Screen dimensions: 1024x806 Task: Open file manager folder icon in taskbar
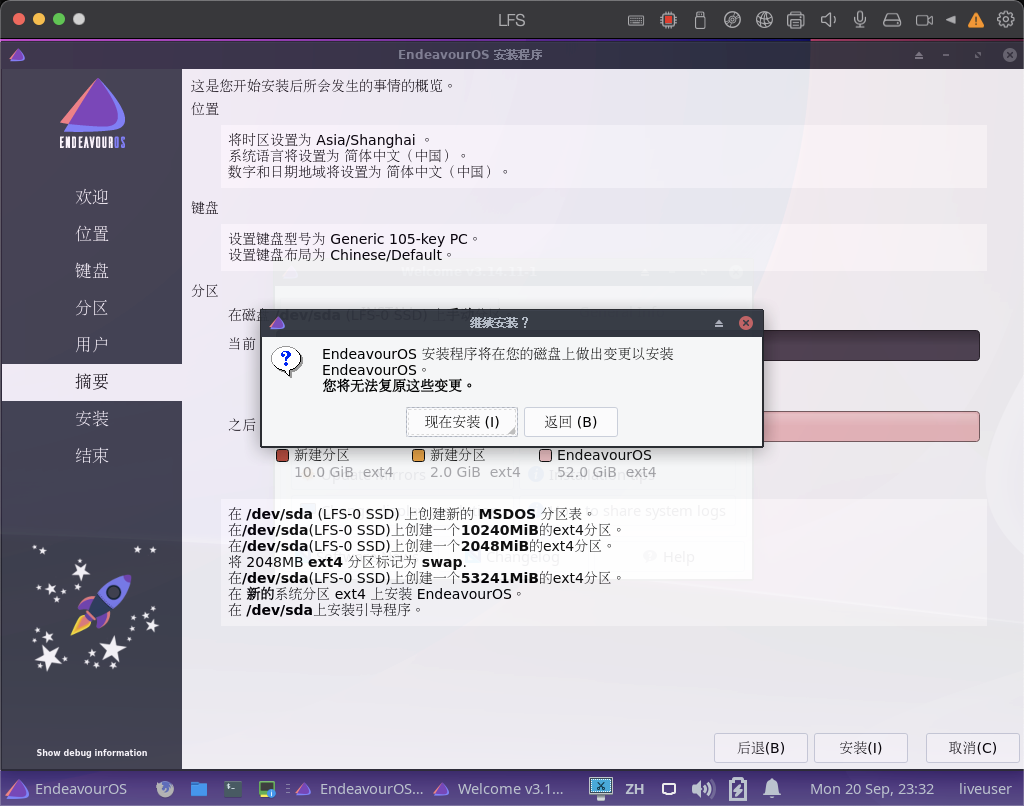[x=199, y=789]
